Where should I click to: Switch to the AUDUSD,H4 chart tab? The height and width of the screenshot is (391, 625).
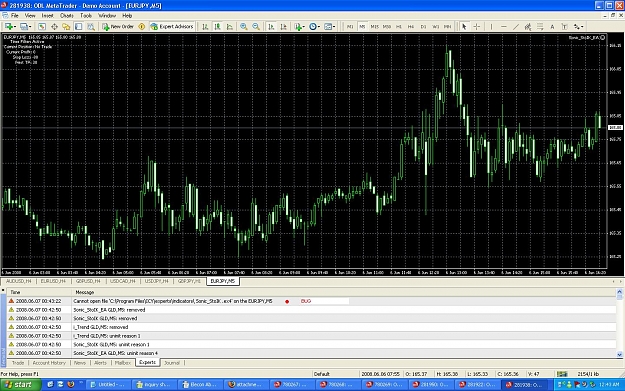pos(18,281)
